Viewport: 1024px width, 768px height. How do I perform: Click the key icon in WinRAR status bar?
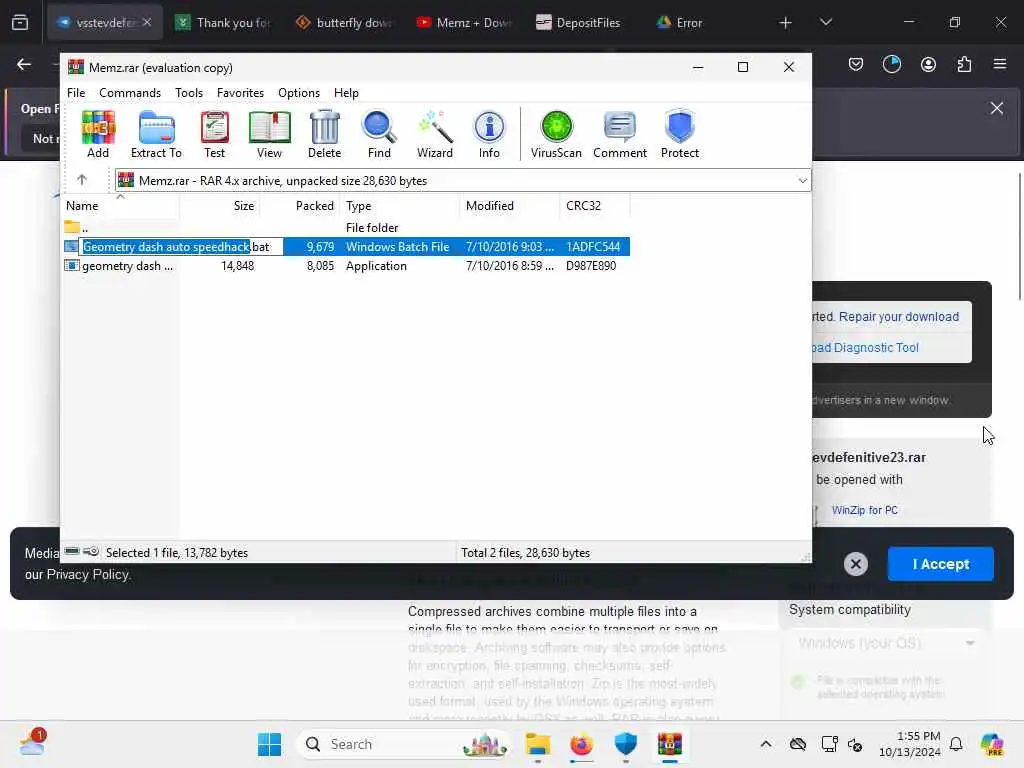tap(91, 552)
